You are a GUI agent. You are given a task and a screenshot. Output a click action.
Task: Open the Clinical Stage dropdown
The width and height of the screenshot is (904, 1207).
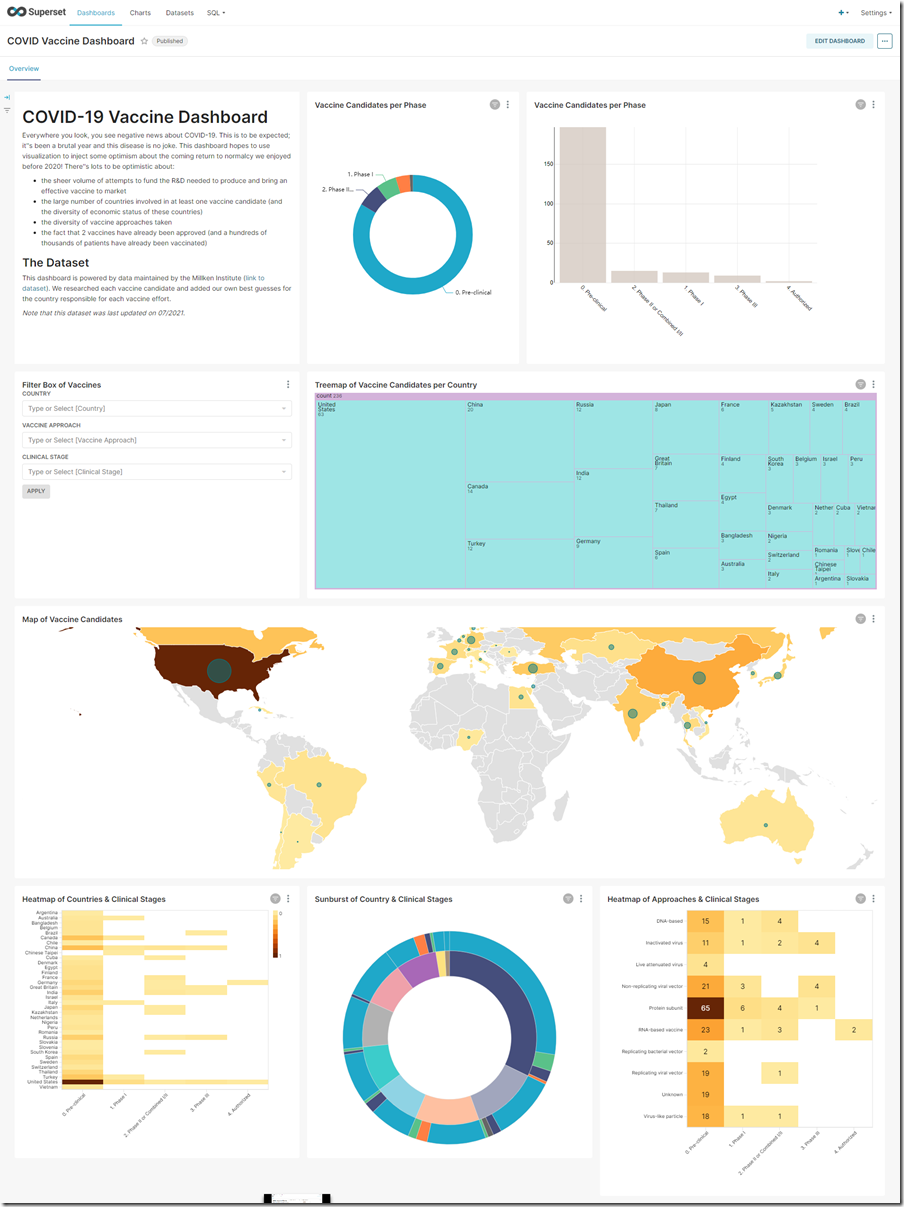point(157,472)
